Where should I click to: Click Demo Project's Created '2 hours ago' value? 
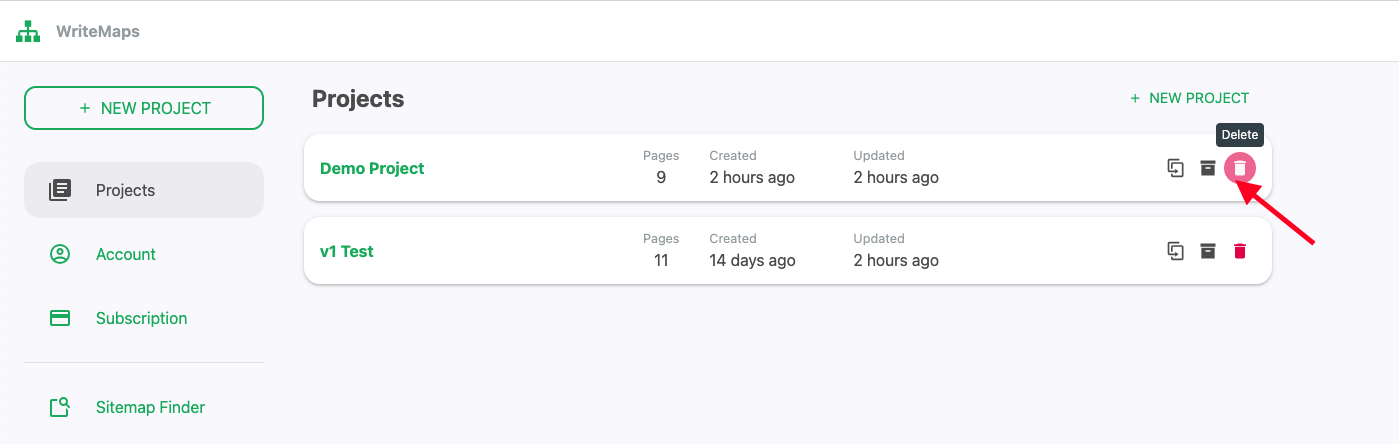752,177
